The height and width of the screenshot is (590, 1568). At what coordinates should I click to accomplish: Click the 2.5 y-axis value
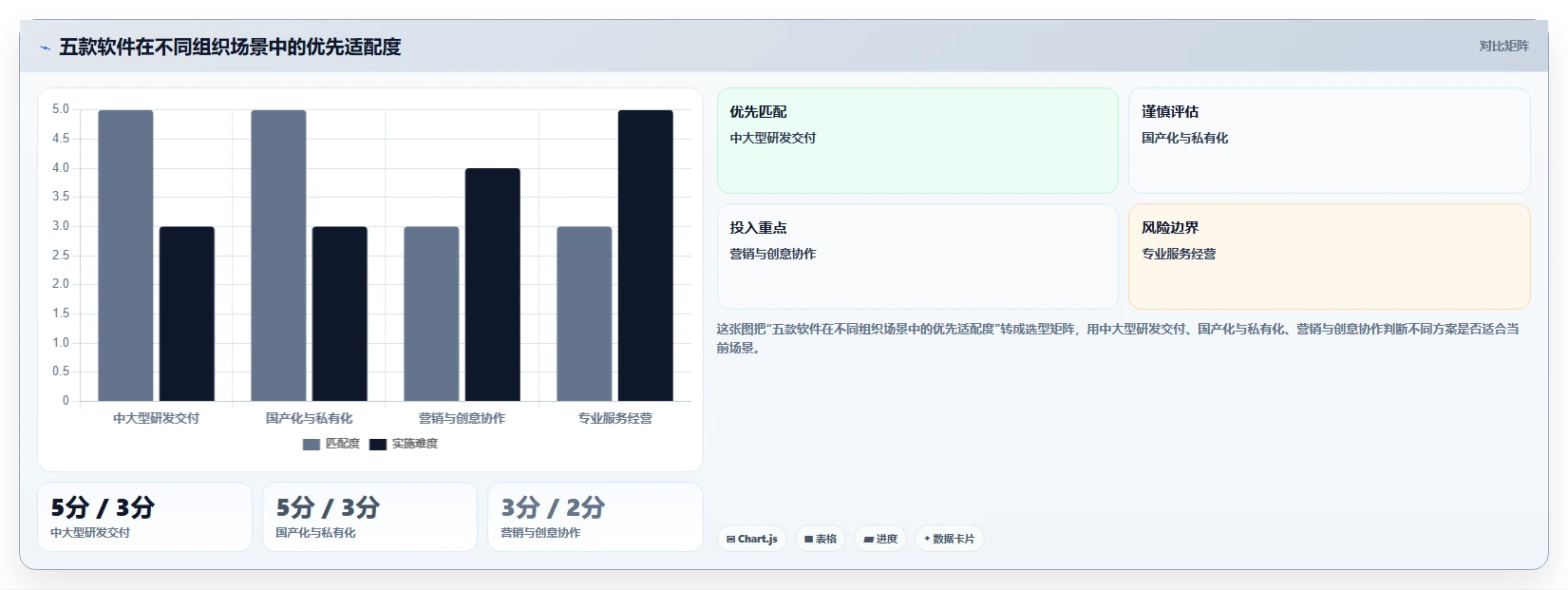click(x=61, y=256)
